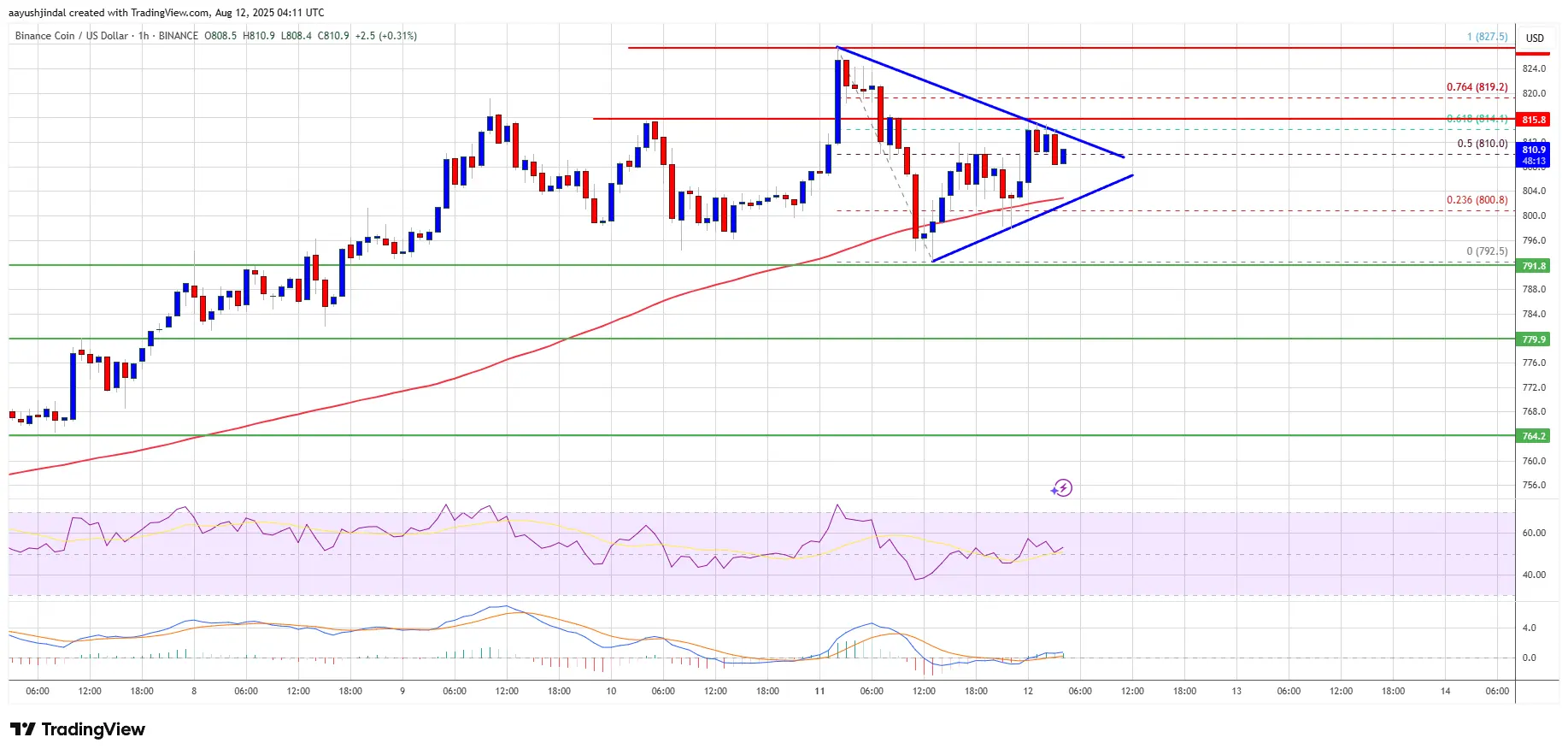Click the 0 (792.5) Fibonacci label

click(x=1487, y=251)
